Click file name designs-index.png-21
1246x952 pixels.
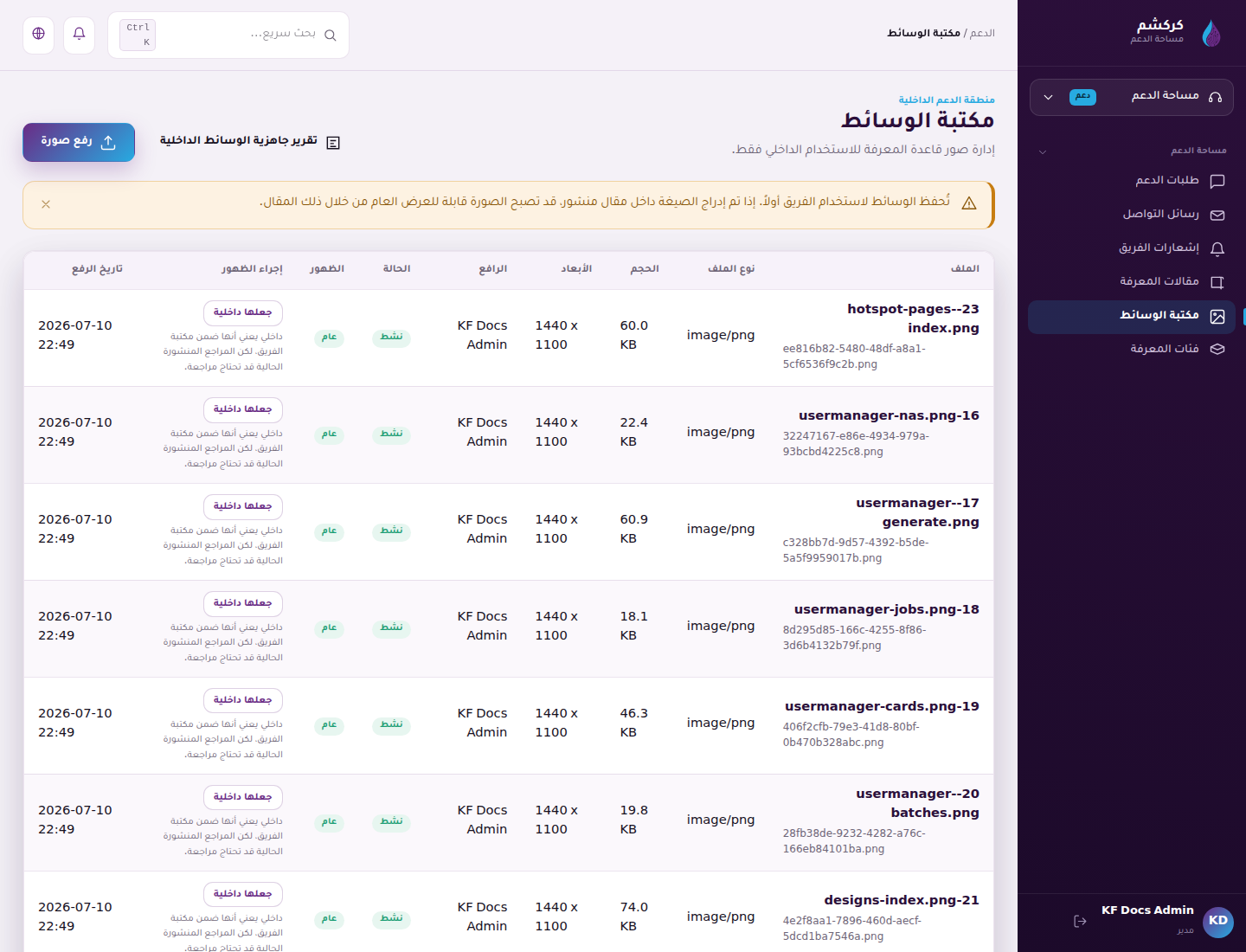902,900
